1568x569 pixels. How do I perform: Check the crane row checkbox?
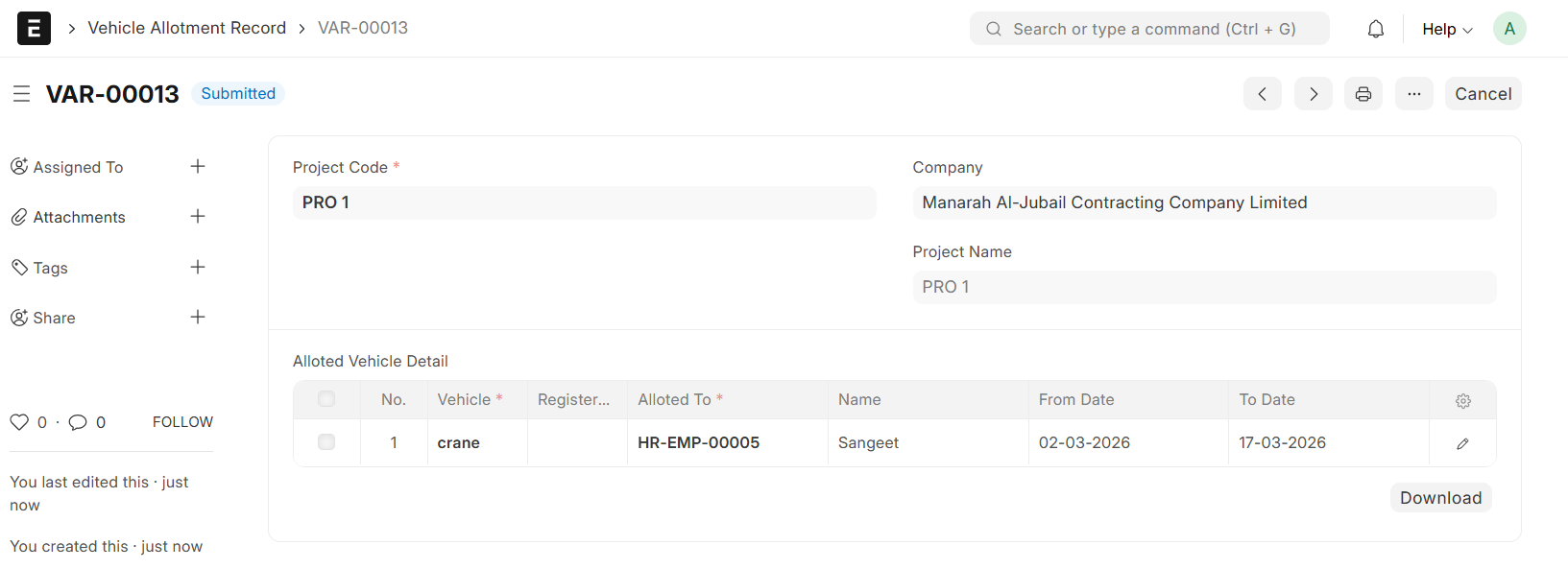point(326,442)
